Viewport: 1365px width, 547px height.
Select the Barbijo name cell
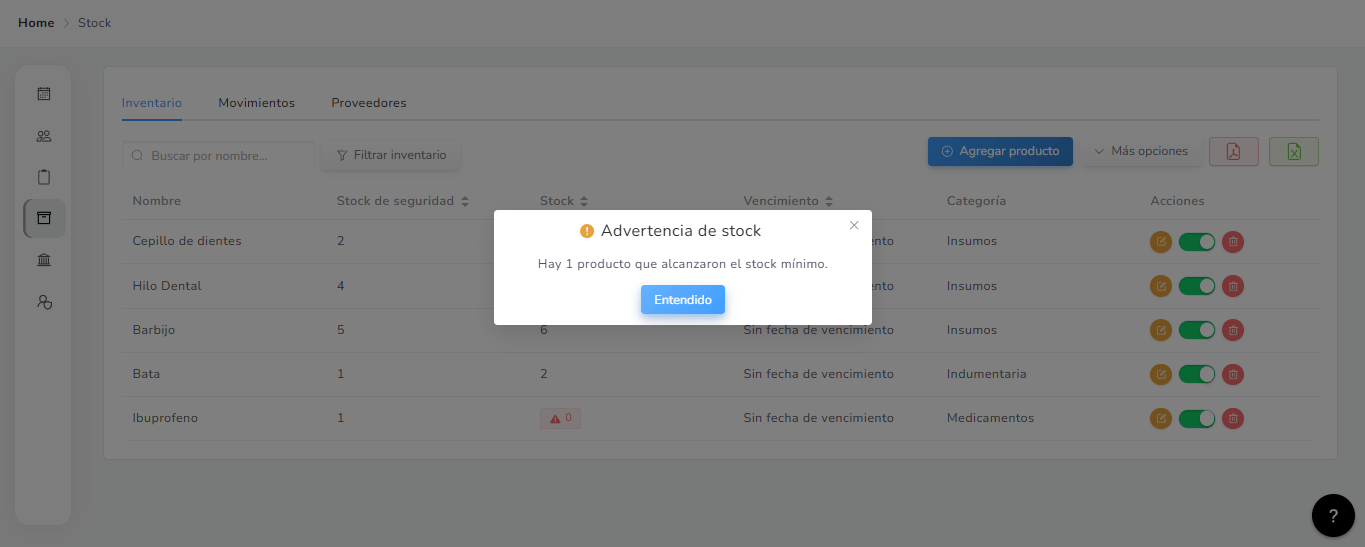154,330
